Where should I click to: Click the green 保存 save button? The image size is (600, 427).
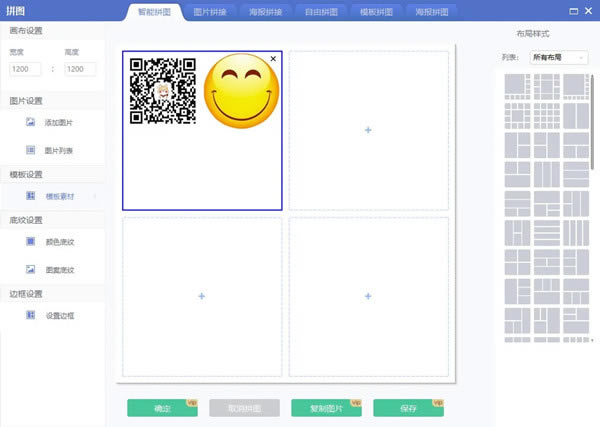tap(408, 408)
